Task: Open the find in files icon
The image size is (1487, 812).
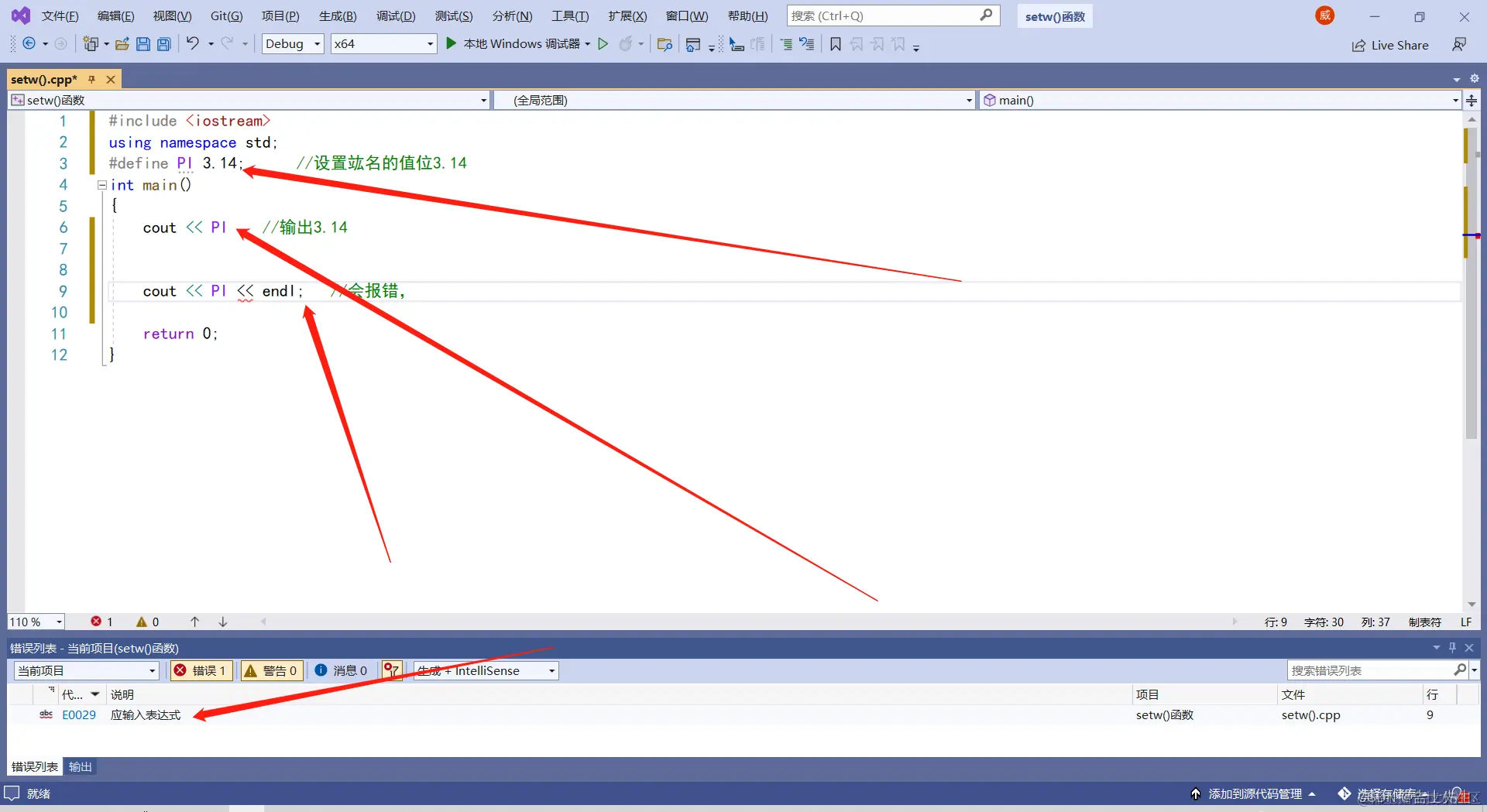Action: pos(664,44)
